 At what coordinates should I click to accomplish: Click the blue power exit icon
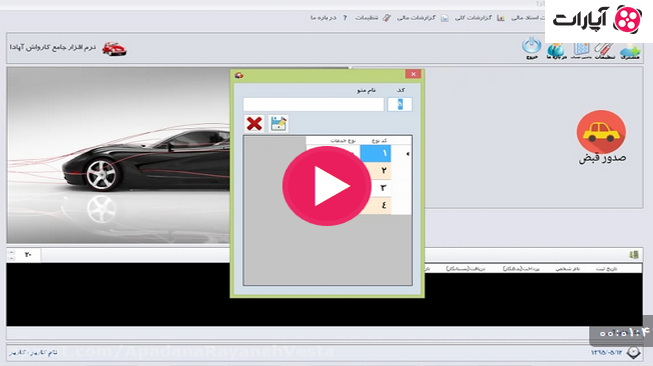532,47
